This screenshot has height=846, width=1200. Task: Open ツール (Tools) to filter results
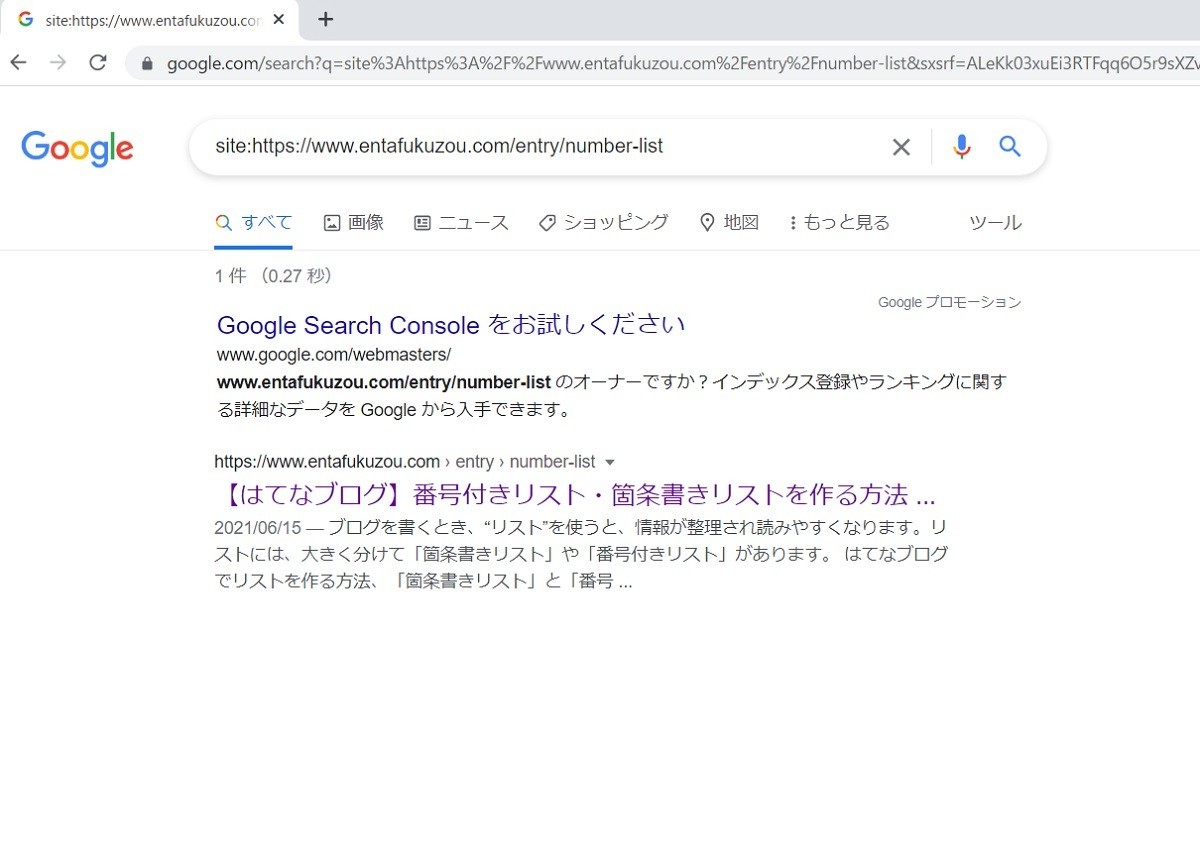click(x=995, y=222)
